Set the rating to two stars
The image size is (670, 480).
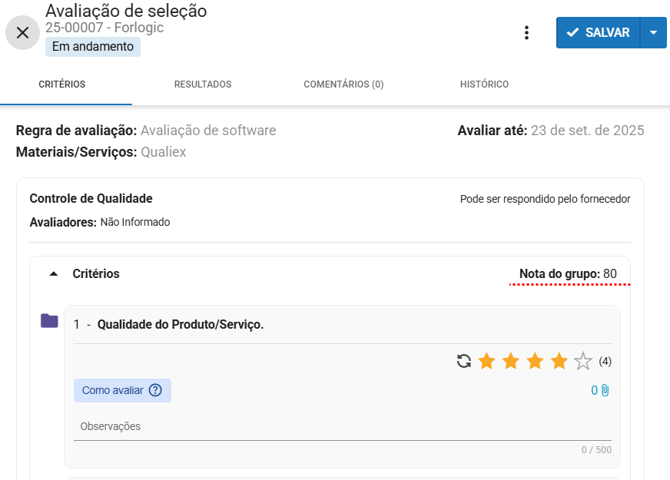click(511, 361)
